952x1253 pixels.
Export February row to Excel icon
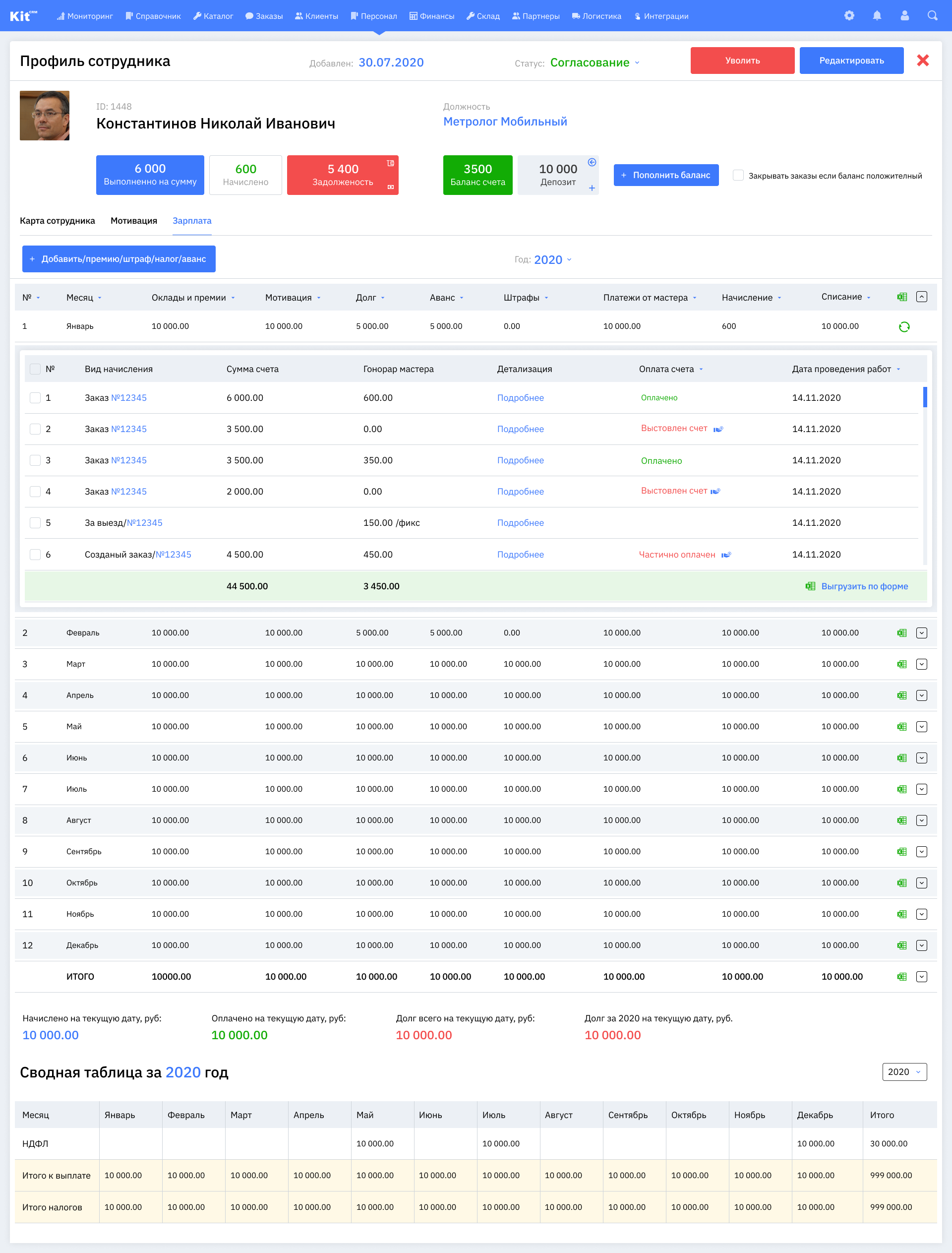click(x=901, y=633)
